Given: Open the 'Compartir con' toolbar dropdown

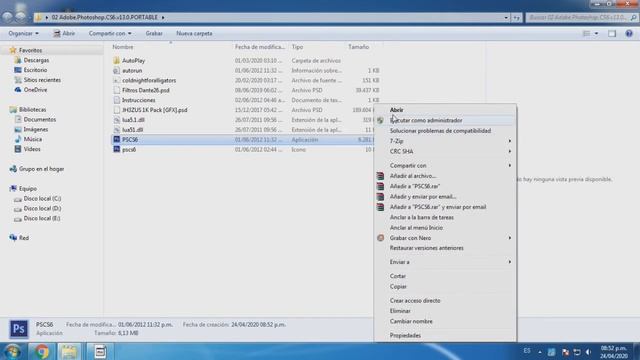Looking at the screenshot, I should [110, 33].
